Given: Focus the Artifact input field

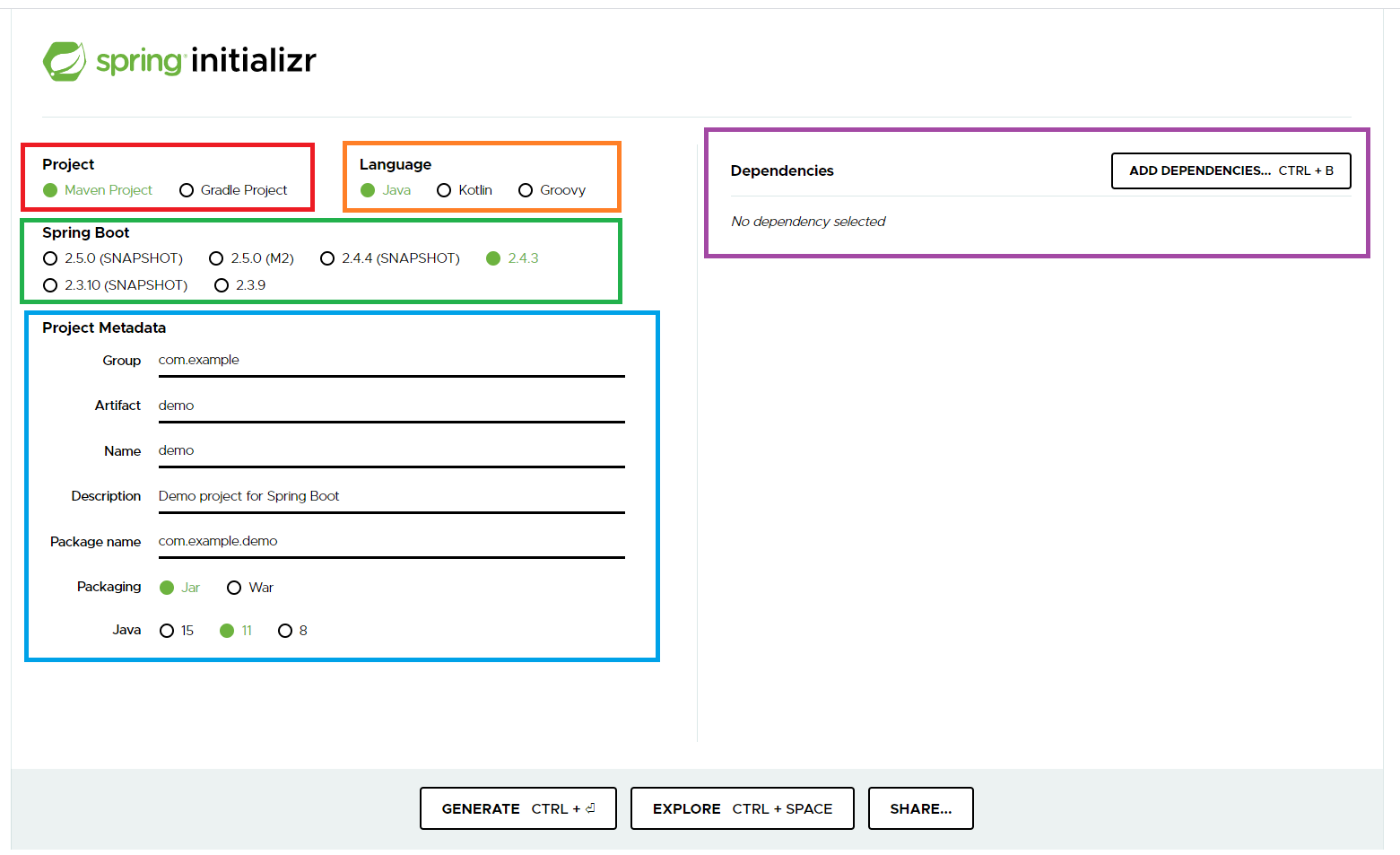Looking at the screenshot, I should click(392, 406).
